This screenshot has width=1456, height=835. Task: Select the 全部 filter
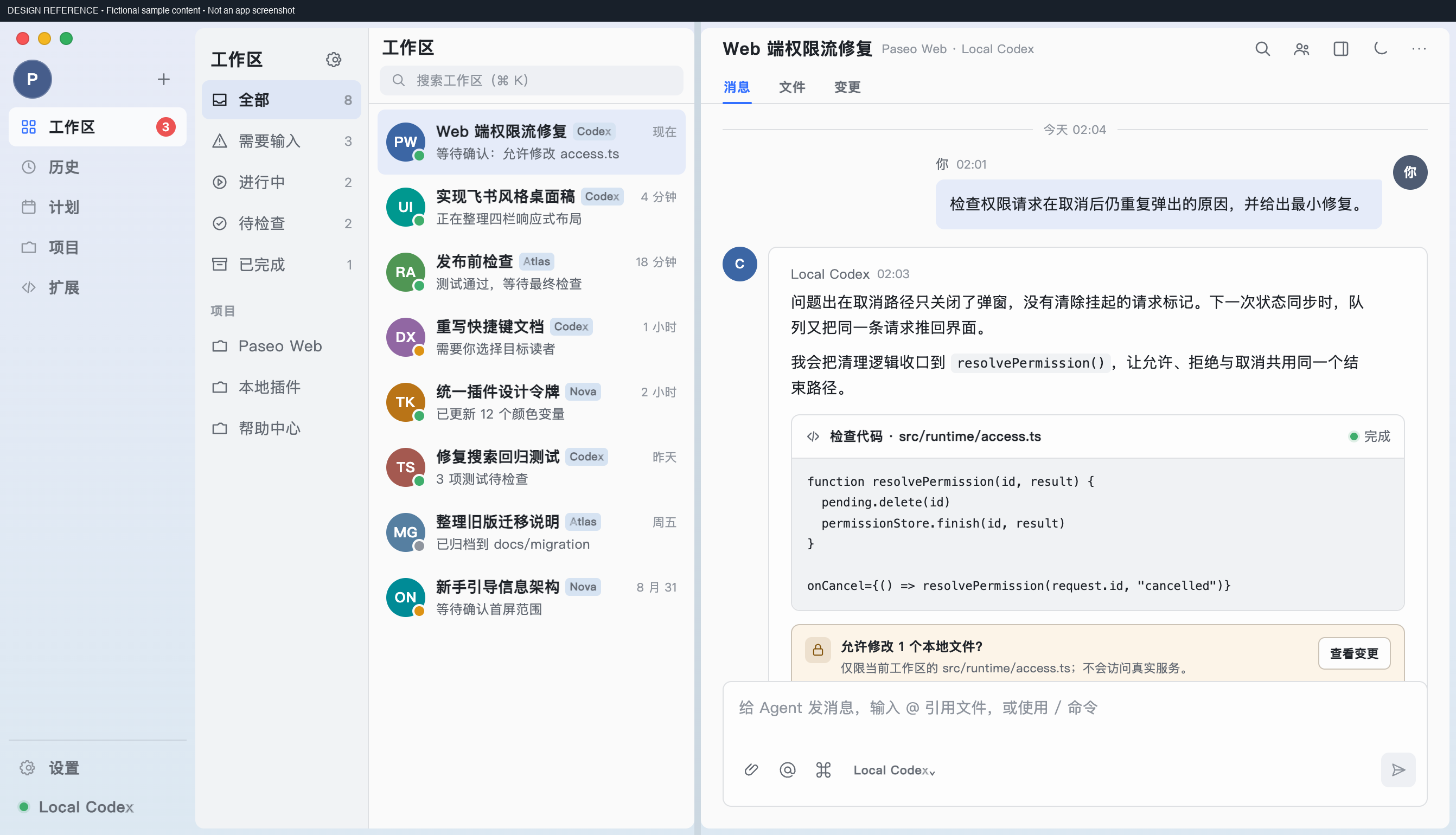pyautogui.click(x=281, y=100)
